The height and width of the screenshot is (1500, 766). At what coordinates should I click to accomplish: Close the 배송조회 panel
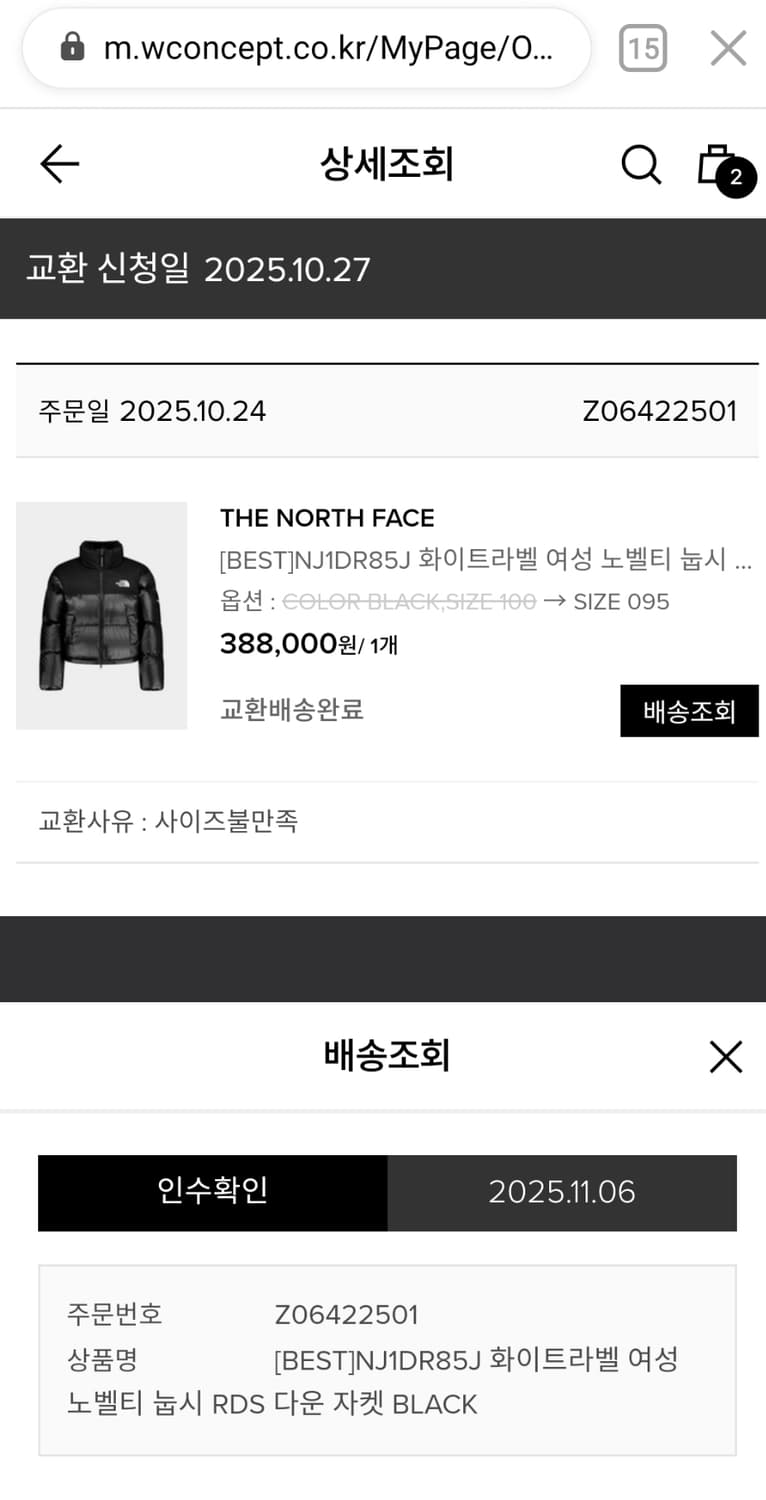725,1056
